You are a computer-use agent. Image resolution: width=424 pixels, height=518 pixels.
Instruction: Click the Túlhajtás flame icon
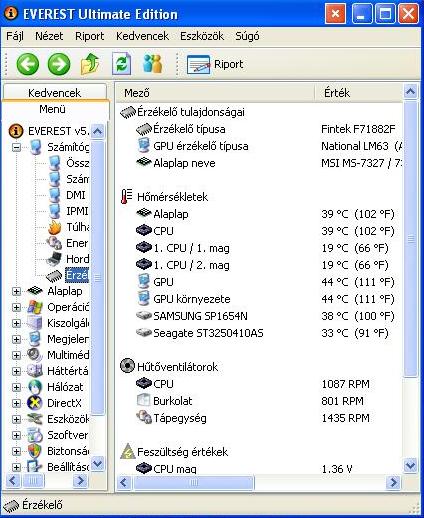tap(54, 227)
